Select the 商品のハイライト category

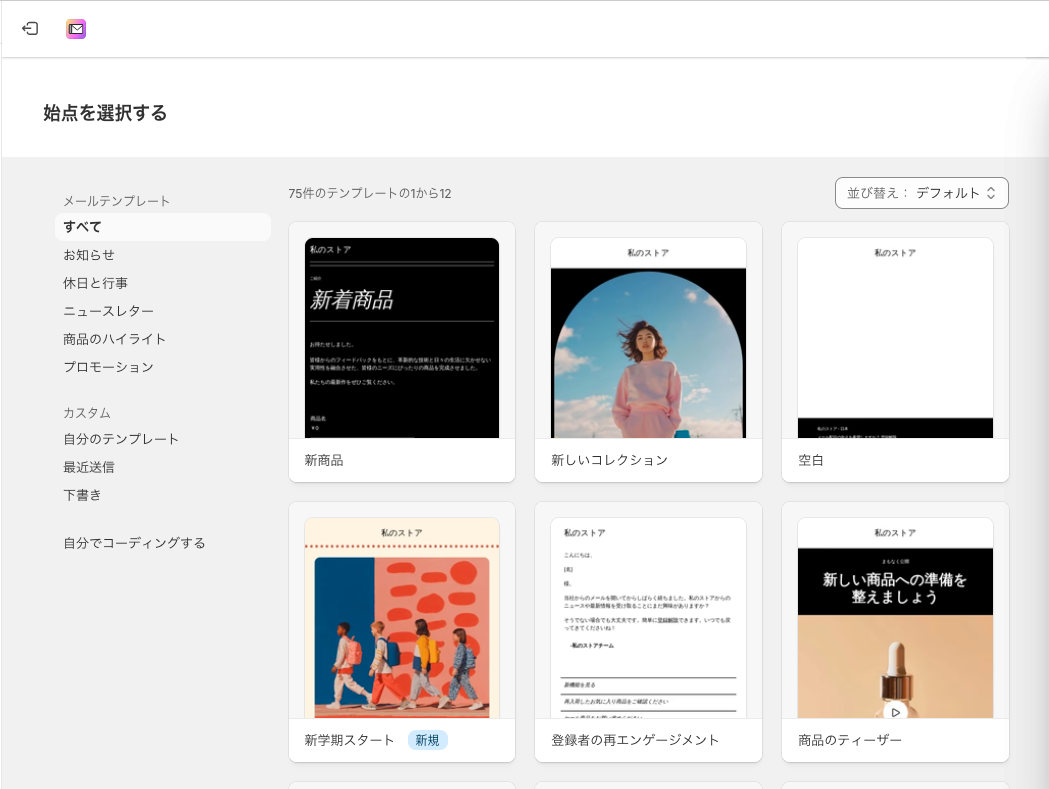pyautogui.click(x=114, y=339)
